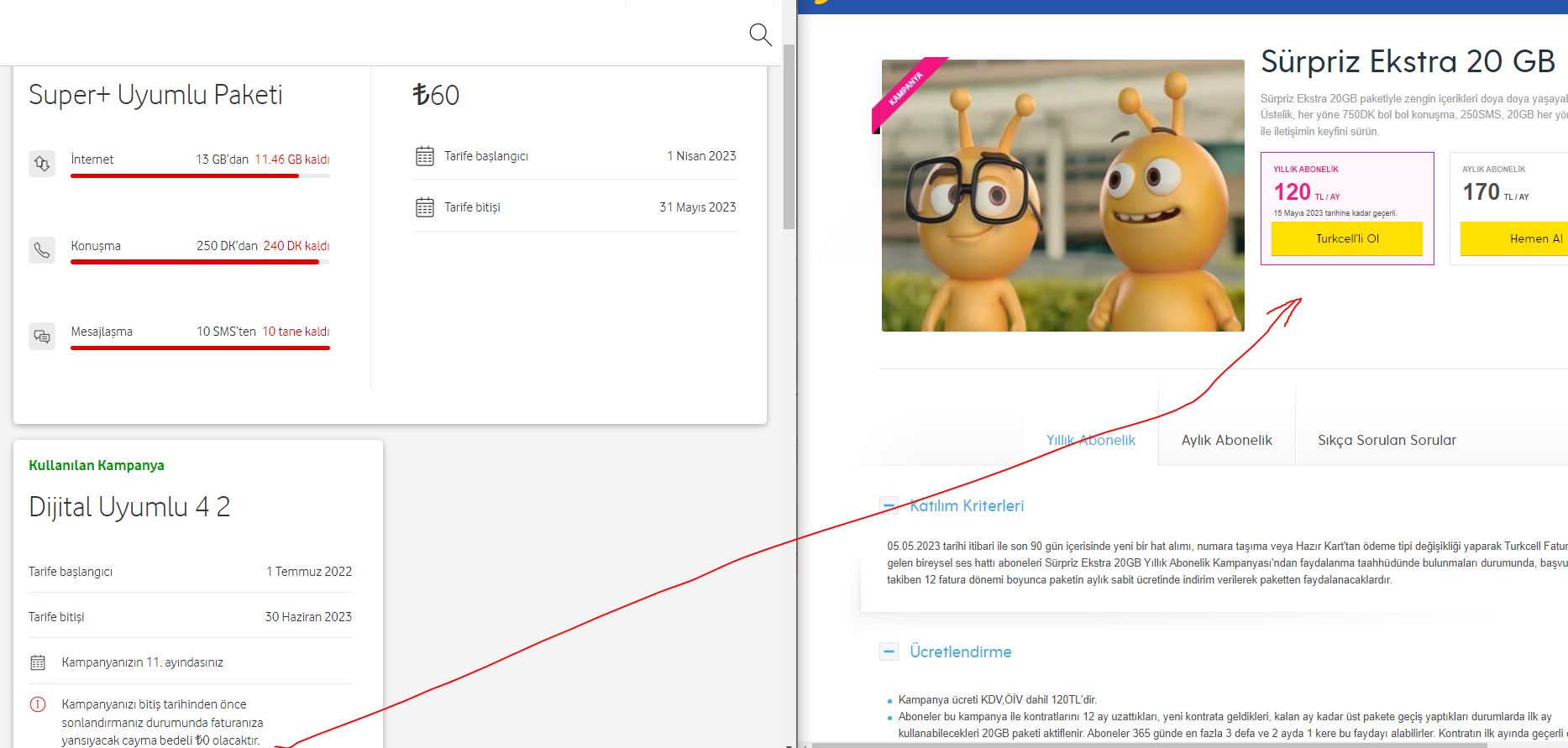Viewport: 1568px width, 748px height.
Task: Click the Sürpriz Ekstra campaign image
Action: click(1062, 195)
